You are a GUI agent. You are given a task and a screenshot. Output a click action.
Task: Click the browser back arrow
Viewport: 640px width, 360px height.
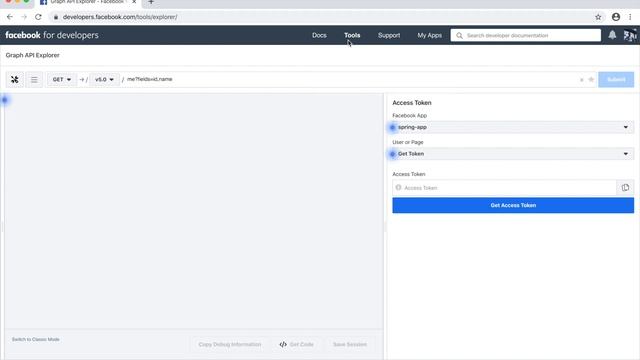[10, 17]
